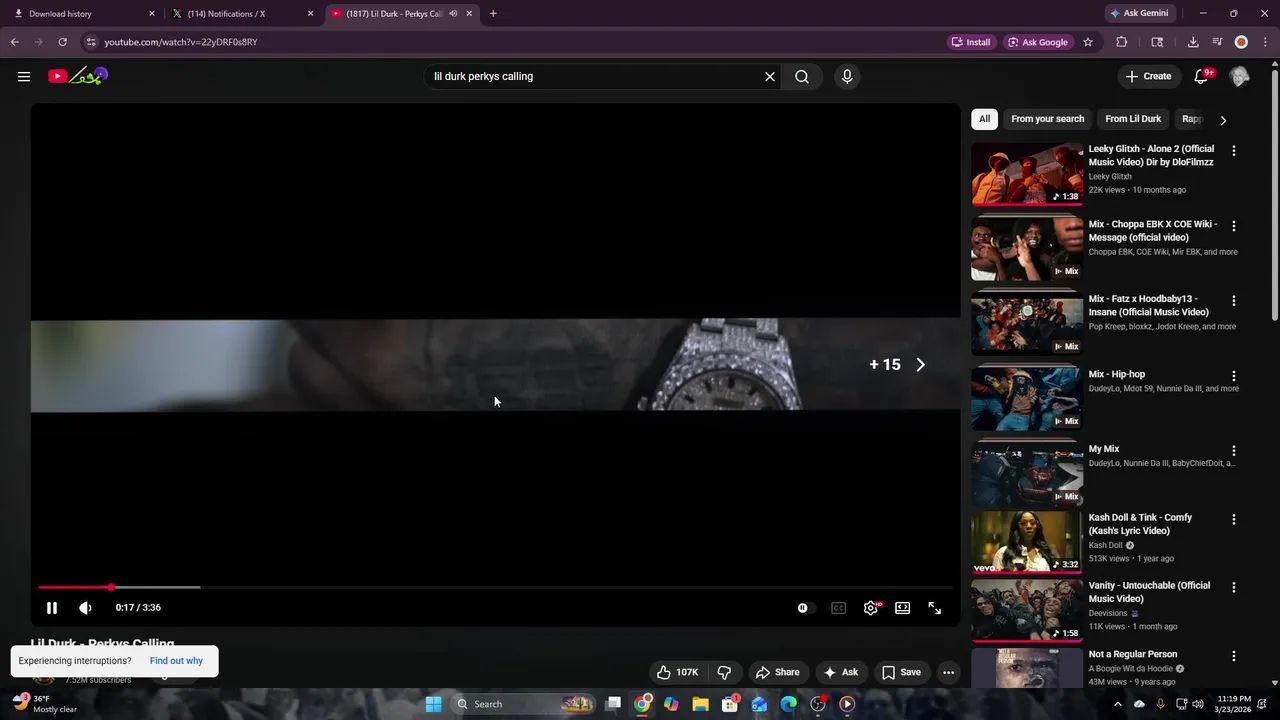Open a new browser tab
The width and height of the screenshot is (1280, 720).
coord(493,14)
